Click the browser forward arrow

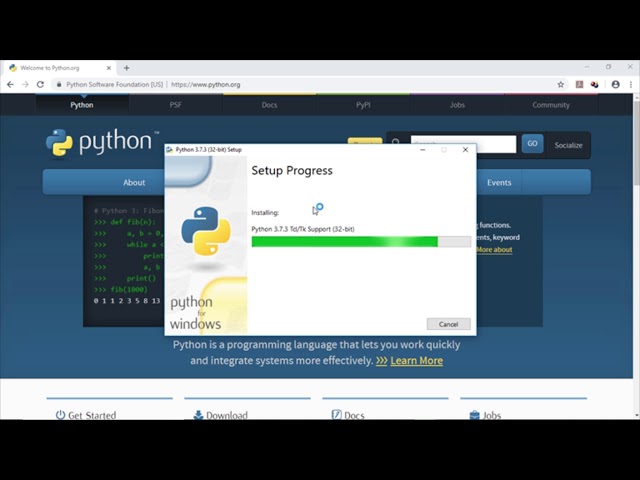[25, 84]
